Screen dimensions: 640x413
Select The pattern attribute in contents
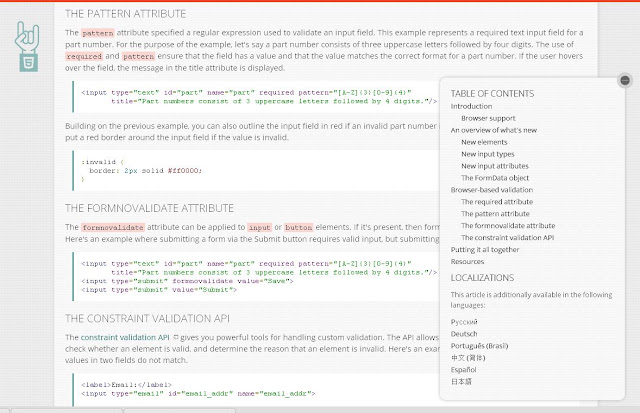point(495,213)
